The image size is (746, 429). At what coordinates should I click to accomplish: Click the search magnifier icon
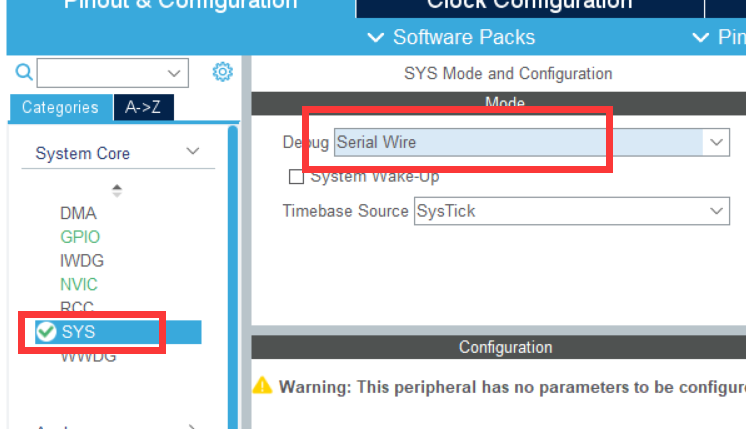24,72
